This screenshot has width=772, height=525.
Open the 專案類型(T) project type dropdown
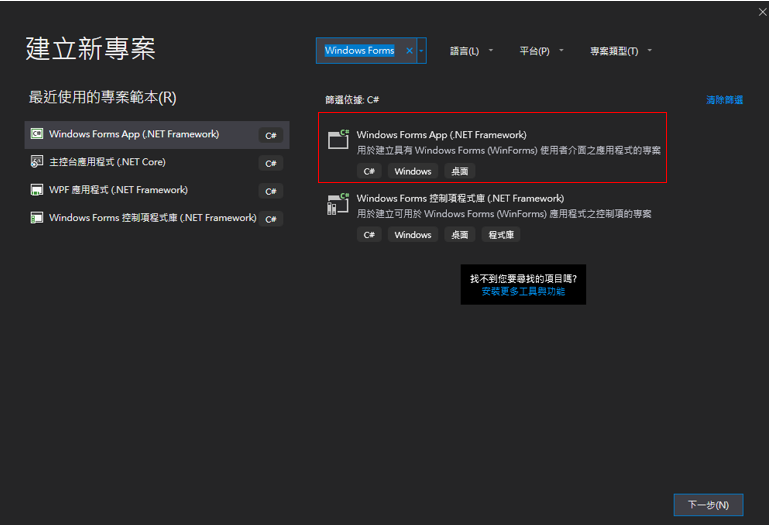621,51
